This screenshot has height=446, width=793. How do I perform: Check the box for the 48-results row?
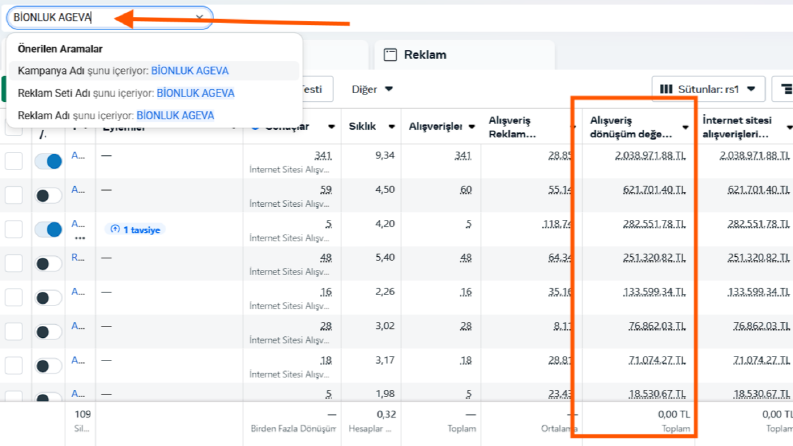coord(14,263)
